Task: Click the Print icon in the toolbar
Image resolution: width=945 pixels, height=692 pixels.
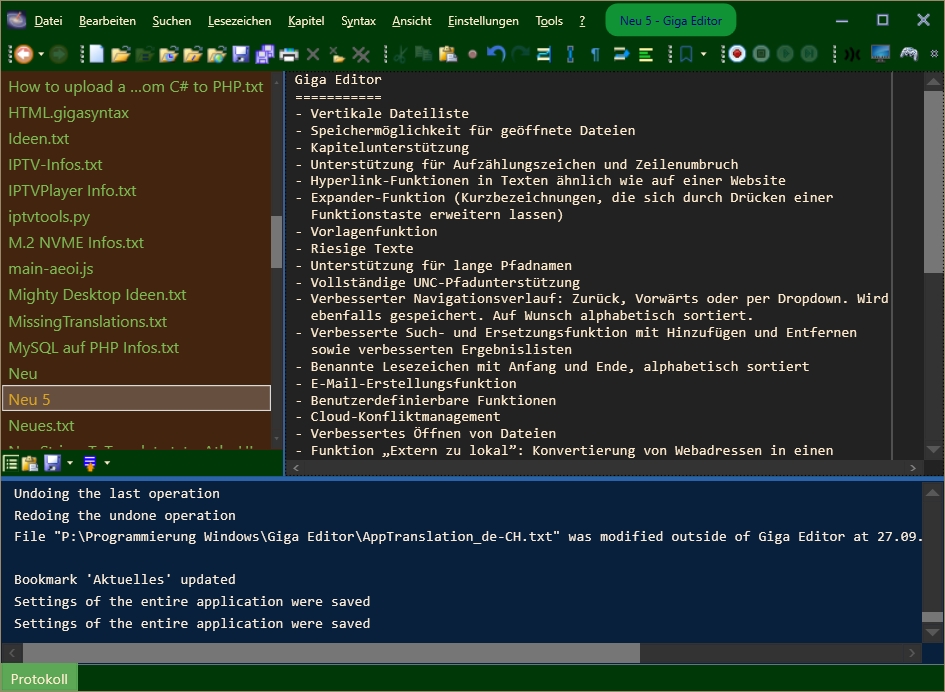Action: [289, 54]
